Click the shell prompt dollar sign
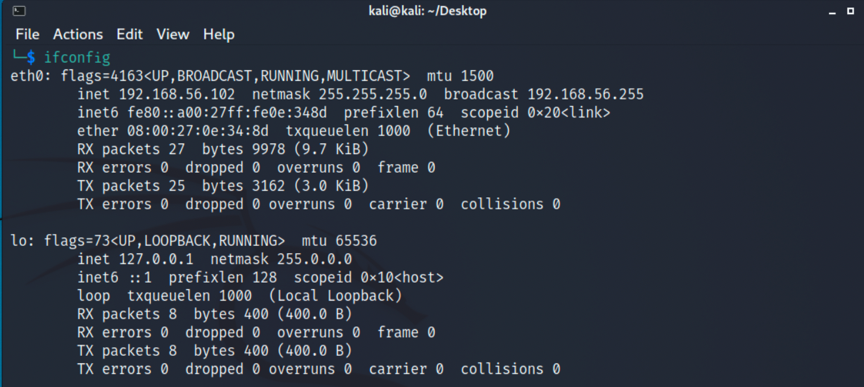Viewport: 864px width, 387px height. click(x=31, y=57)
